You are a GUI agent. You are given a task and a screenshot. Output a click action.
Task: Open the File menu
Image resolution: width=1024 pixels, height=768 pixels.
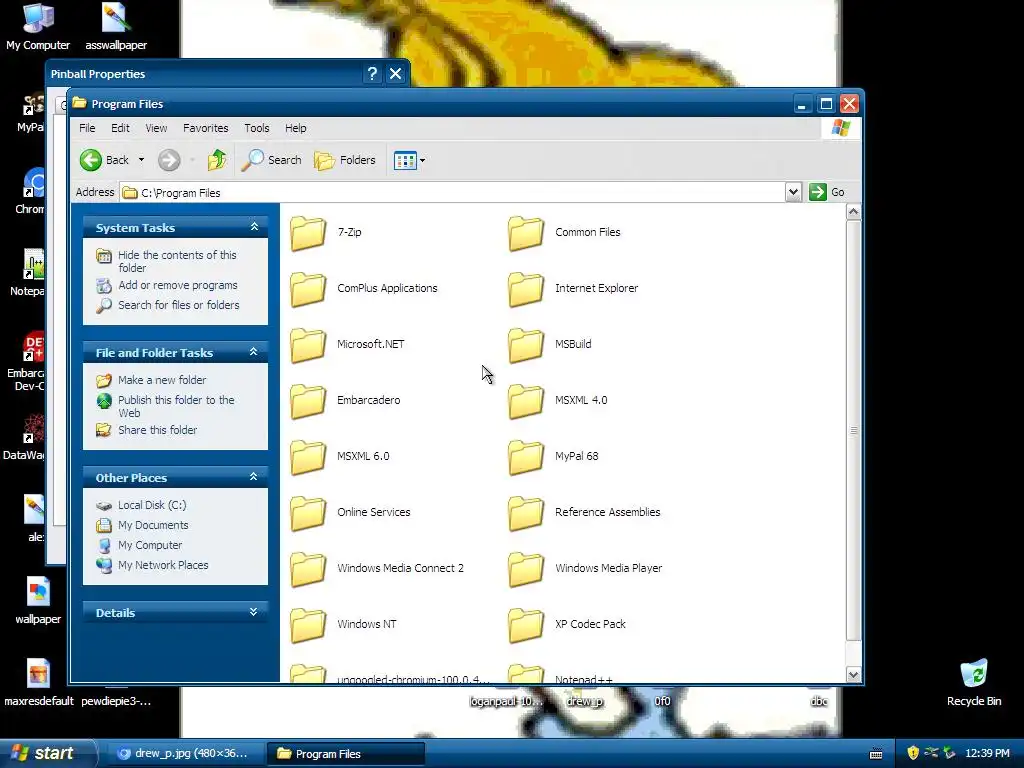[87, 128]
